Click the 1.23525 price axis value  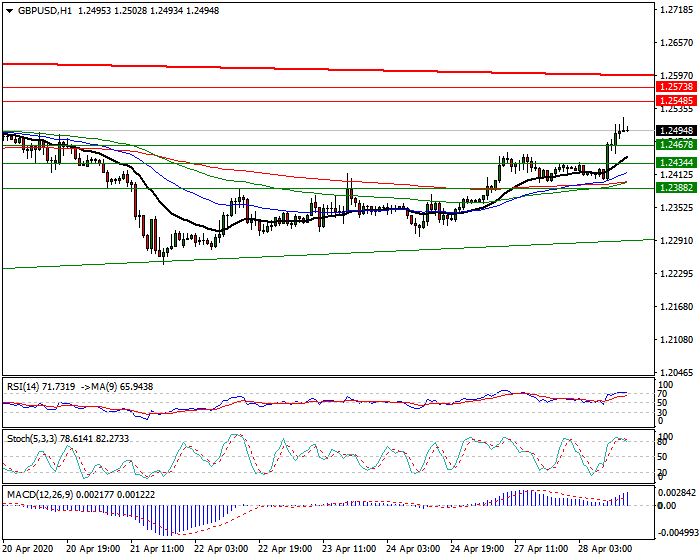pos(677,208)
